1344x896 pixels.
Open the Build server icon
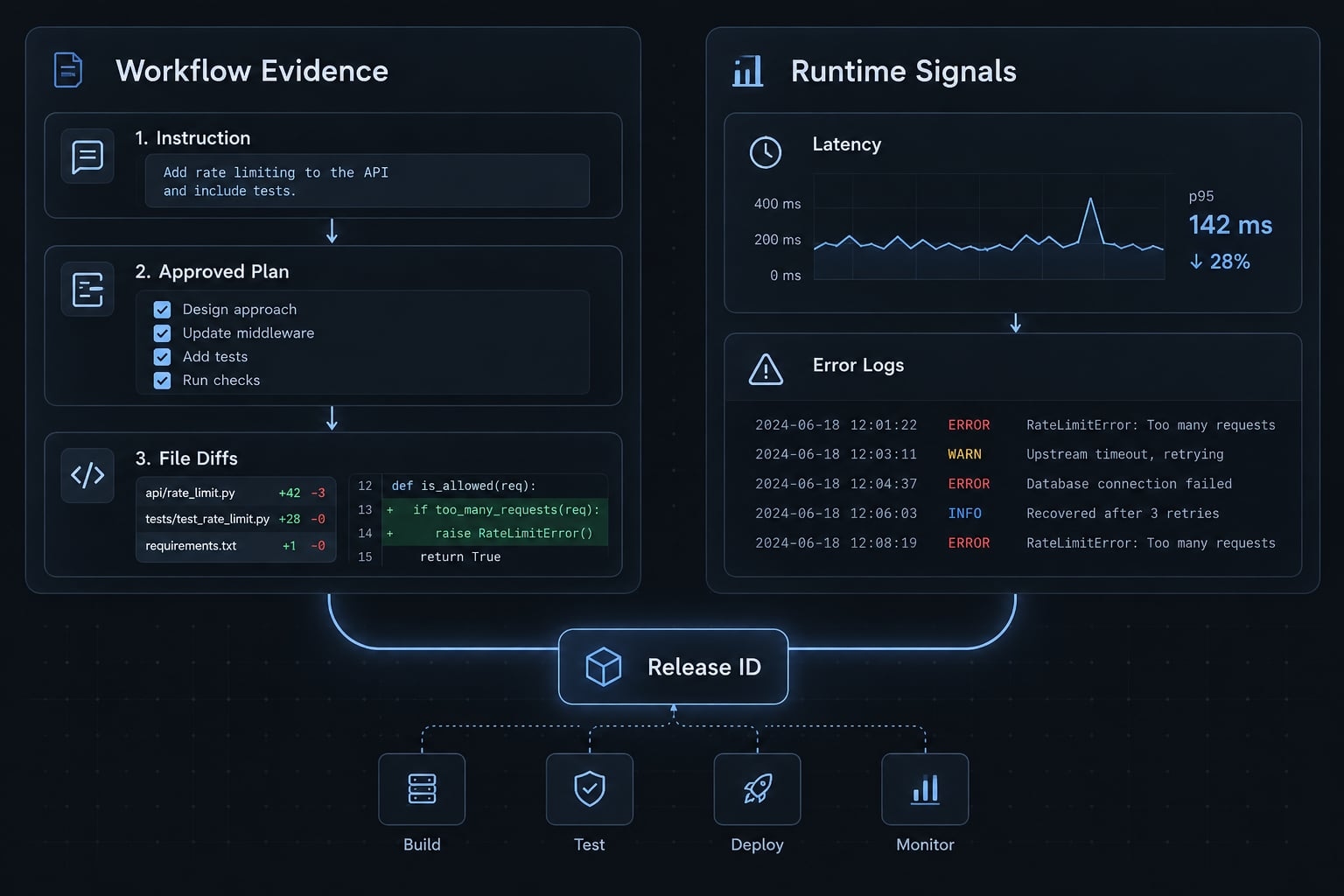pos(422,788)
